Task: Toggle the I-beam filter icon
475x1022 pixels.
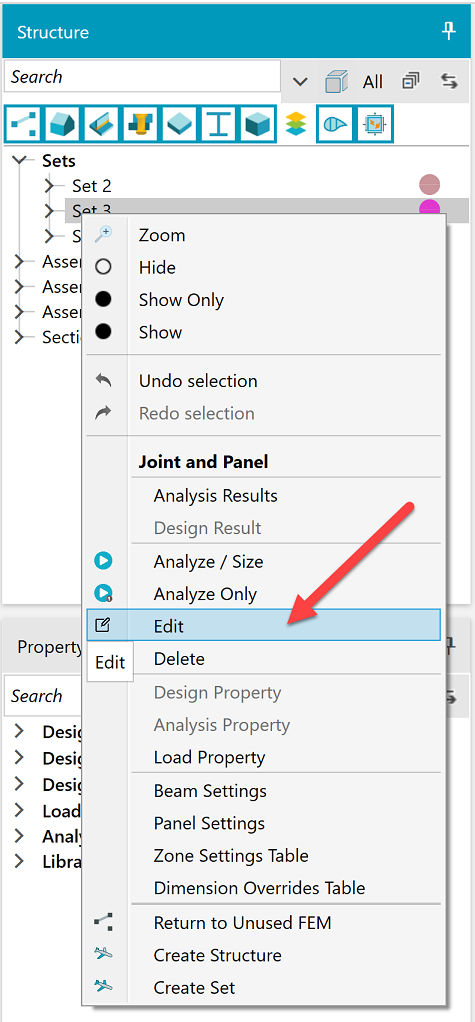Action: coord(218,122)
